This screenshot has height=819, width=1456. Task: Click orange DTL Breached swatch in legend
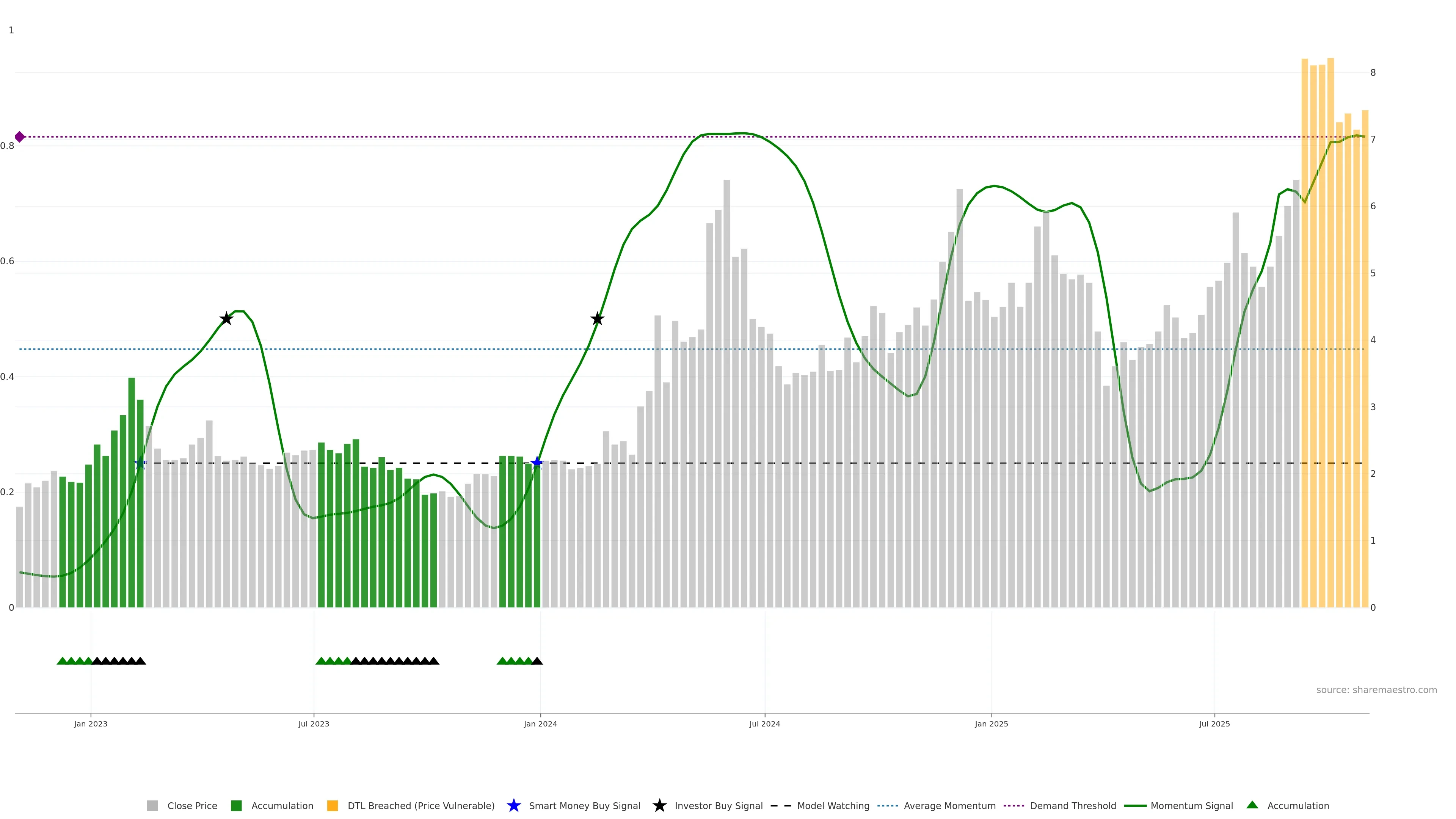coord(333,805)
